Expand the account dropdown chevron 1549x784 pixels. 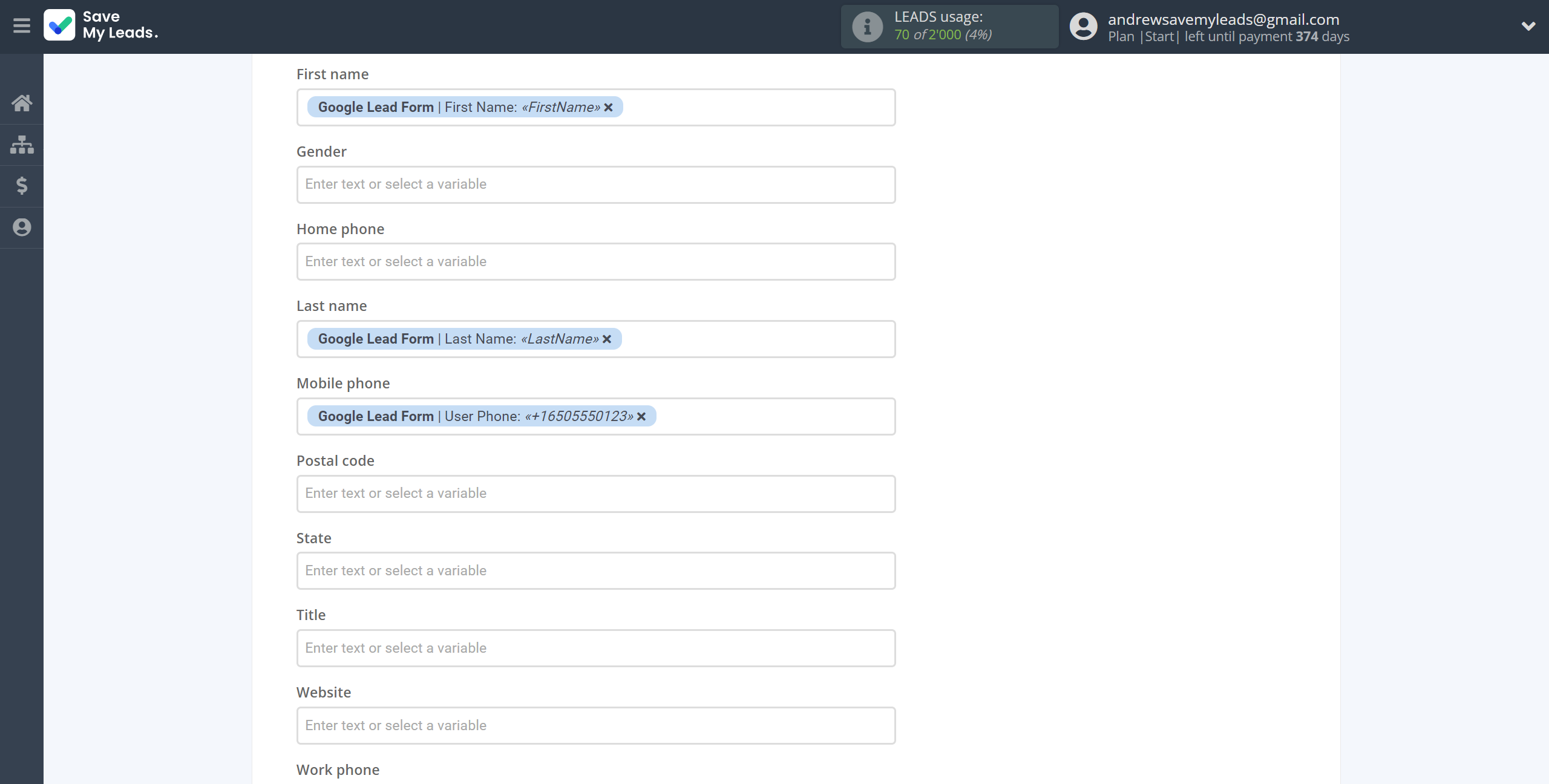(1528, 26)
